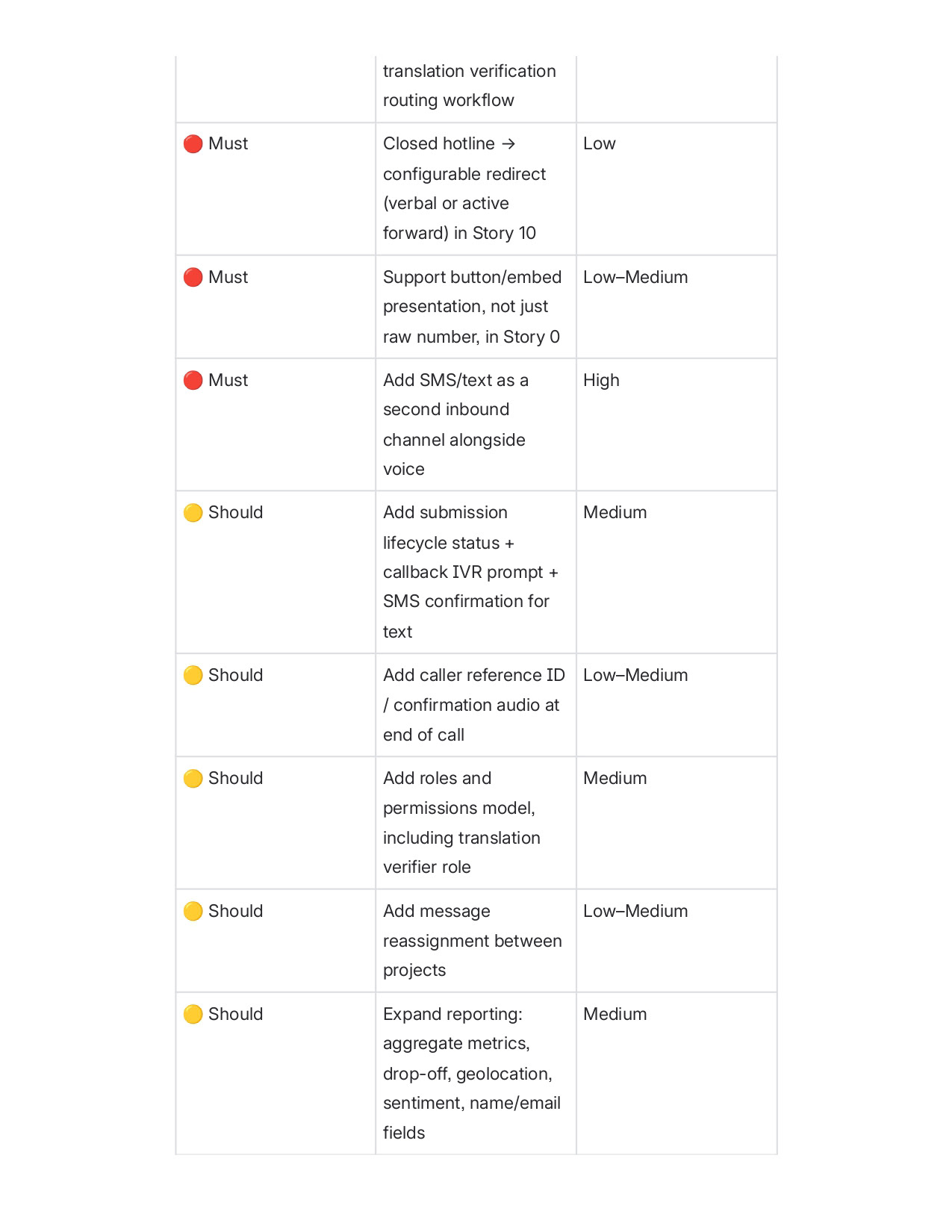Viewport: 952px width, 1232px height.
Task: Click the yellow circle in the Expand reporting row
Action: [x=193, y=1015]
